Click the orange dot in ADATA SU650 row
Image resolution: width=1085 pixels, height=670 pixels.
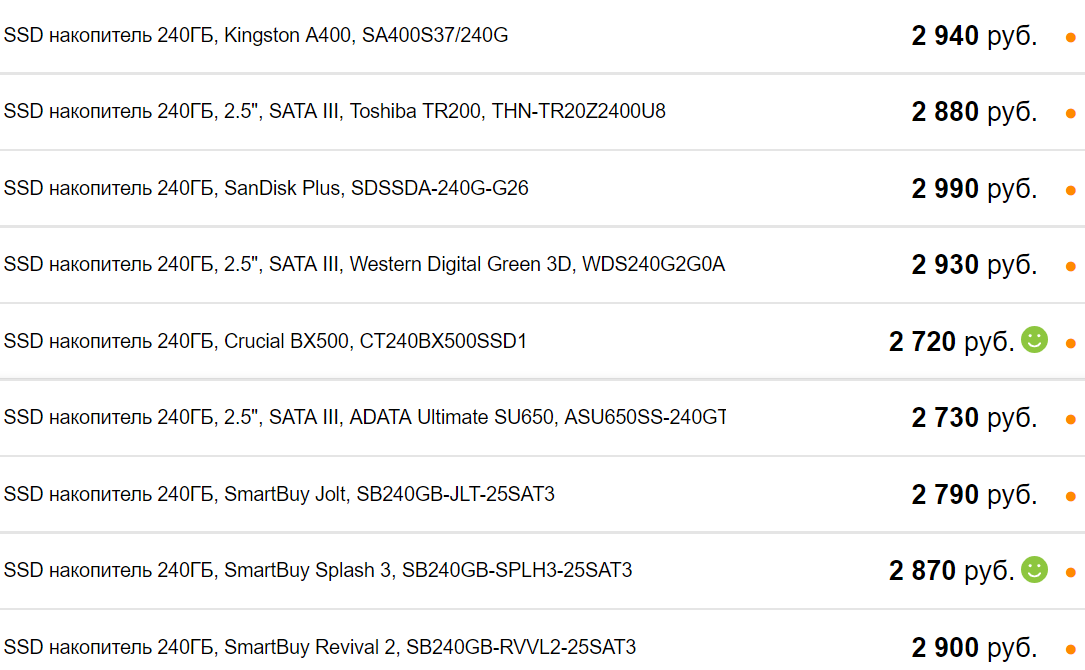pyautogui.click(x=1070, y=419)
